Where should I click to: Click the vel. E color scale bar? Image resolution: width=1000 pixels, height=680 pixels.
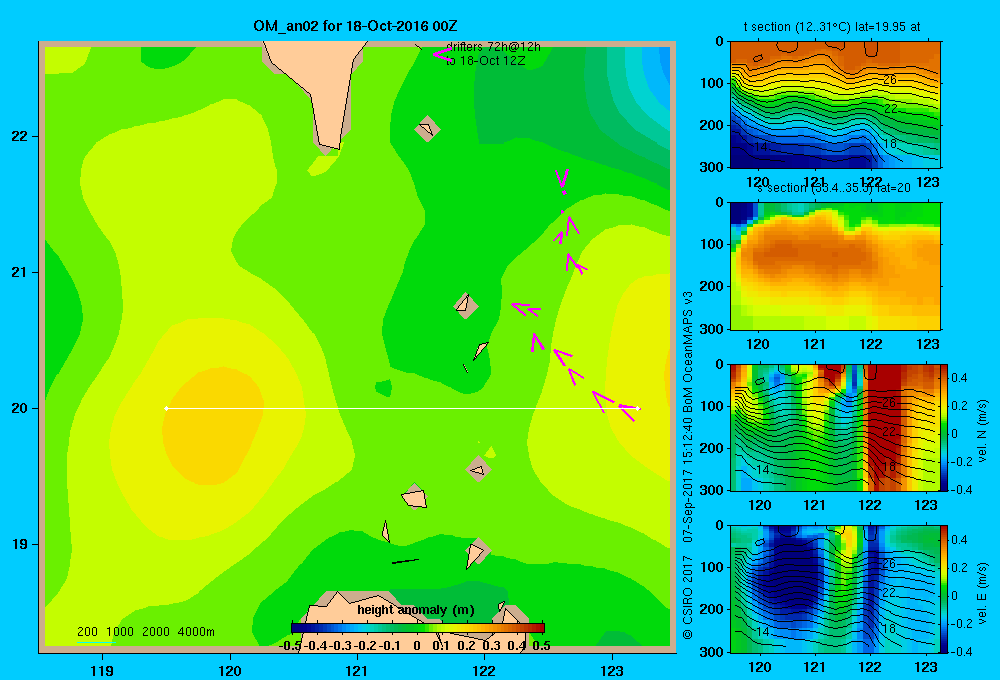pos(945,589)
